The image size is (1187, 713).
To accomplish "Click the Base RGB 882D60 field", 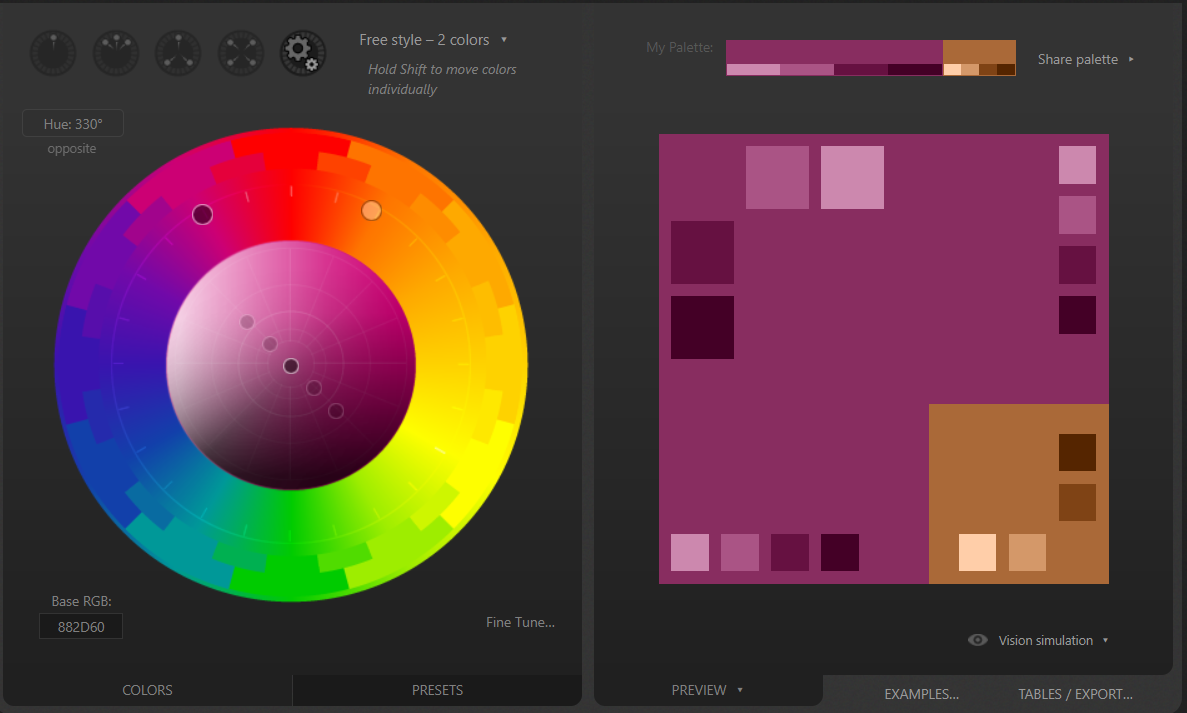I will pyautogui.click(x=81, y=626).
